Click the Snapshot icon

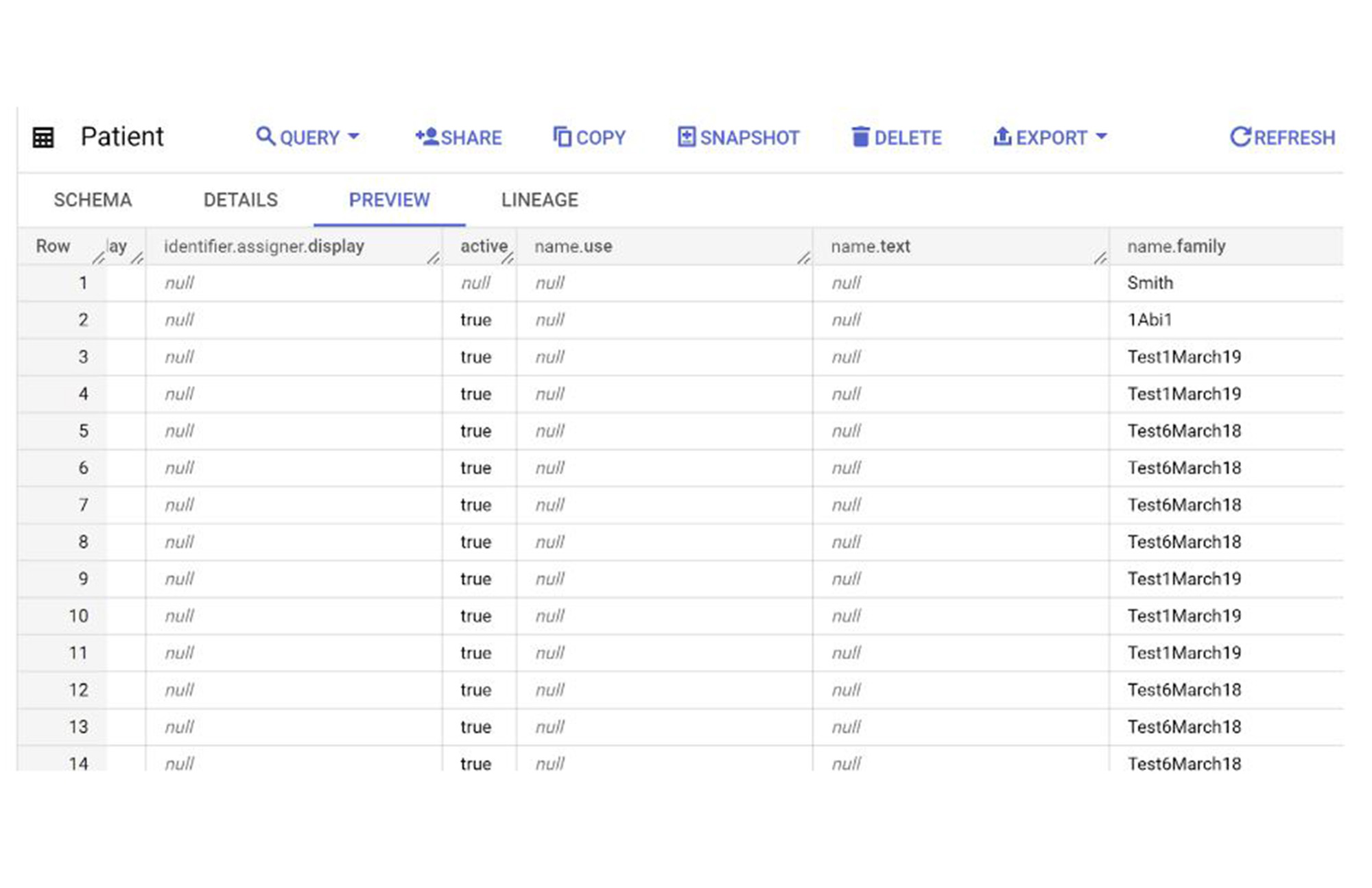click(686, 136)
